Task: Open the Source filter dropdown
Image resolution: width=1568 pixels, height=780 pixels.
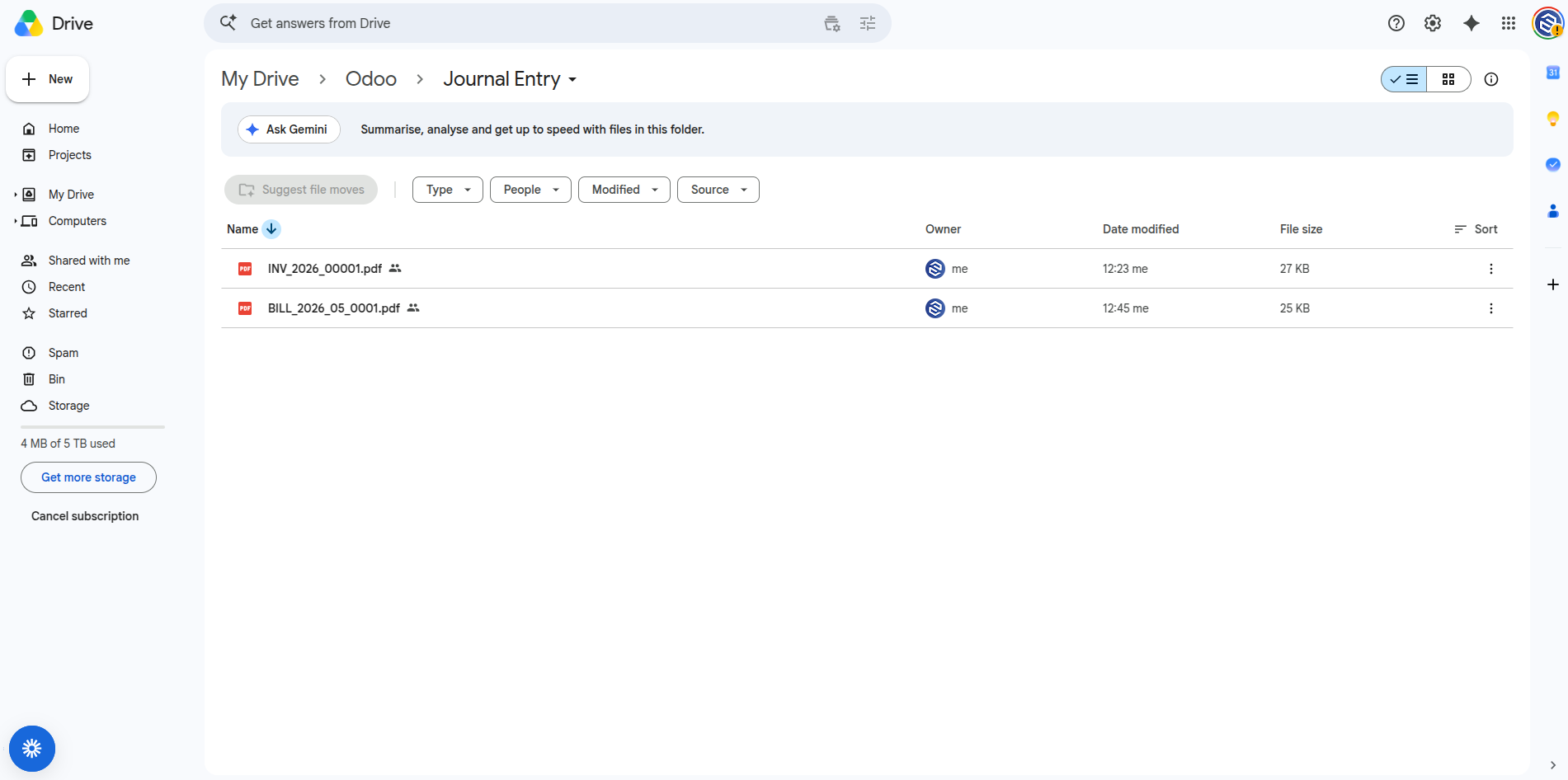Action: pyautogui.click(x=718, y=190)
